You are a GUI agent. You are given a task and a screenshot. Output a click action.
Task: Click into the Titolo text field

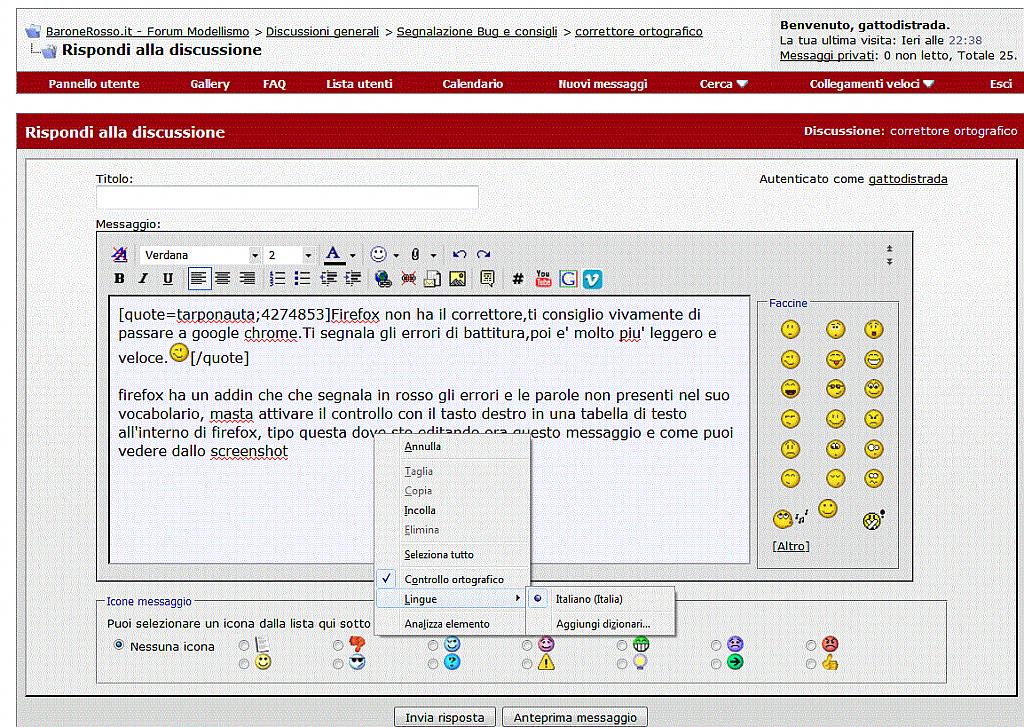(x=287, y=198)
